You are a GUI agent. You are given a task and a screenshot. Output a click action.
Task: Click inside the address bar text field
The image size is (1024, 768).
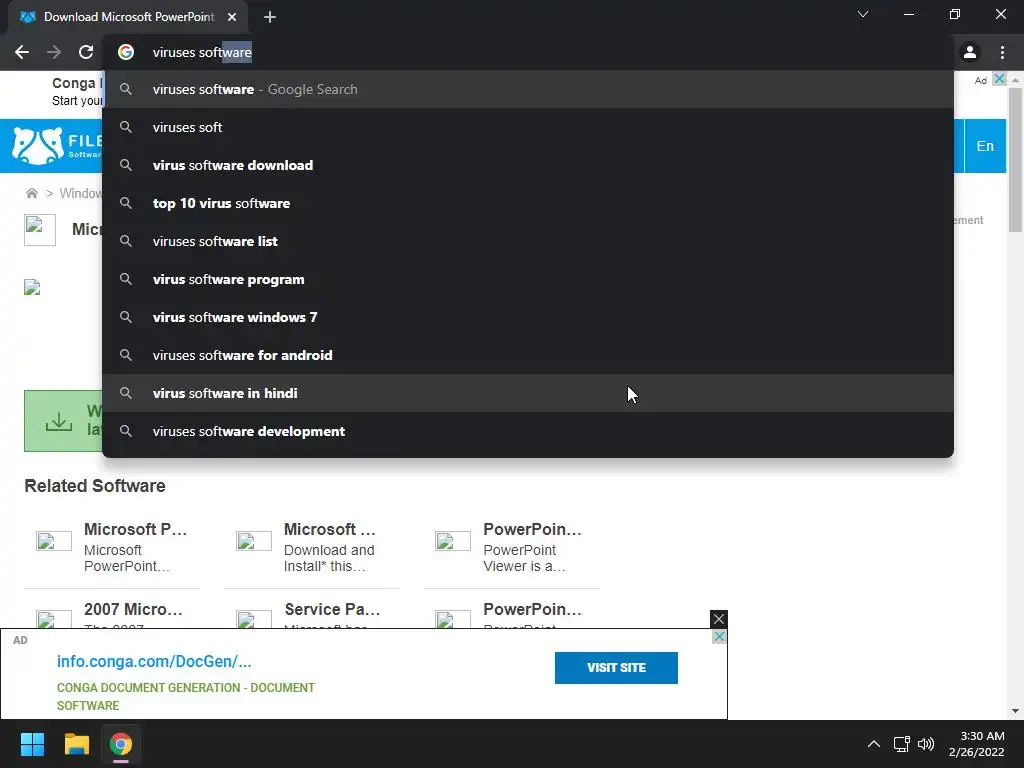click(x=529, y=52)
